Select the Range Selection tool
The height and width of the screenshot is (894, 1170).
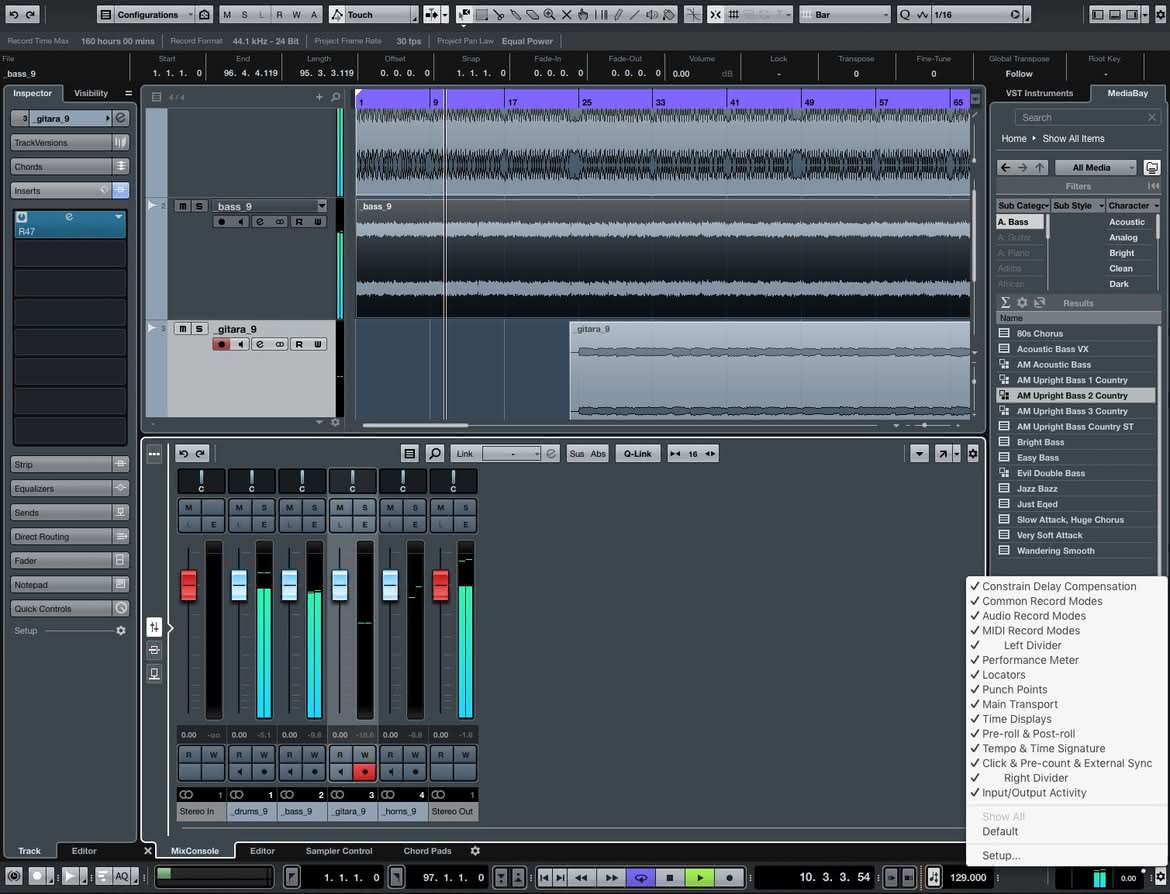coord(482,14)
